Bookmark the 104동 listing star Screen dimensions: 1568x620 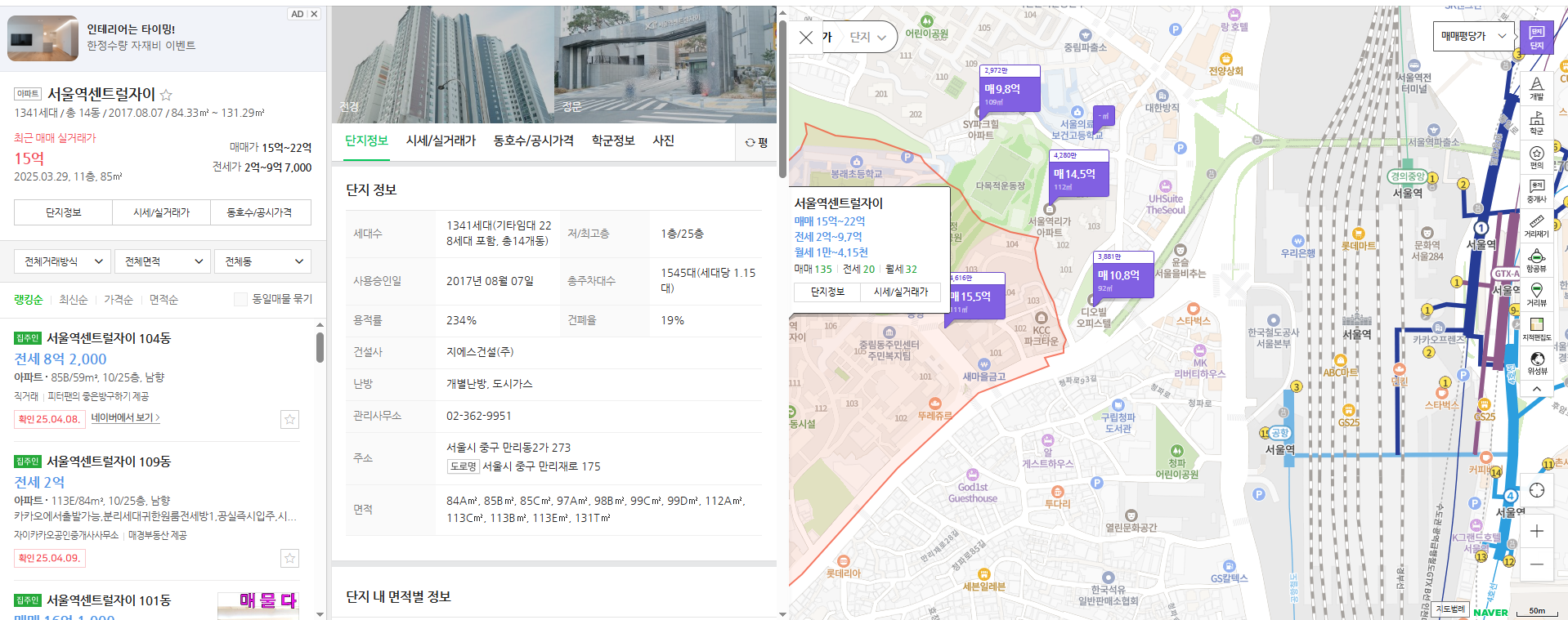289,420
